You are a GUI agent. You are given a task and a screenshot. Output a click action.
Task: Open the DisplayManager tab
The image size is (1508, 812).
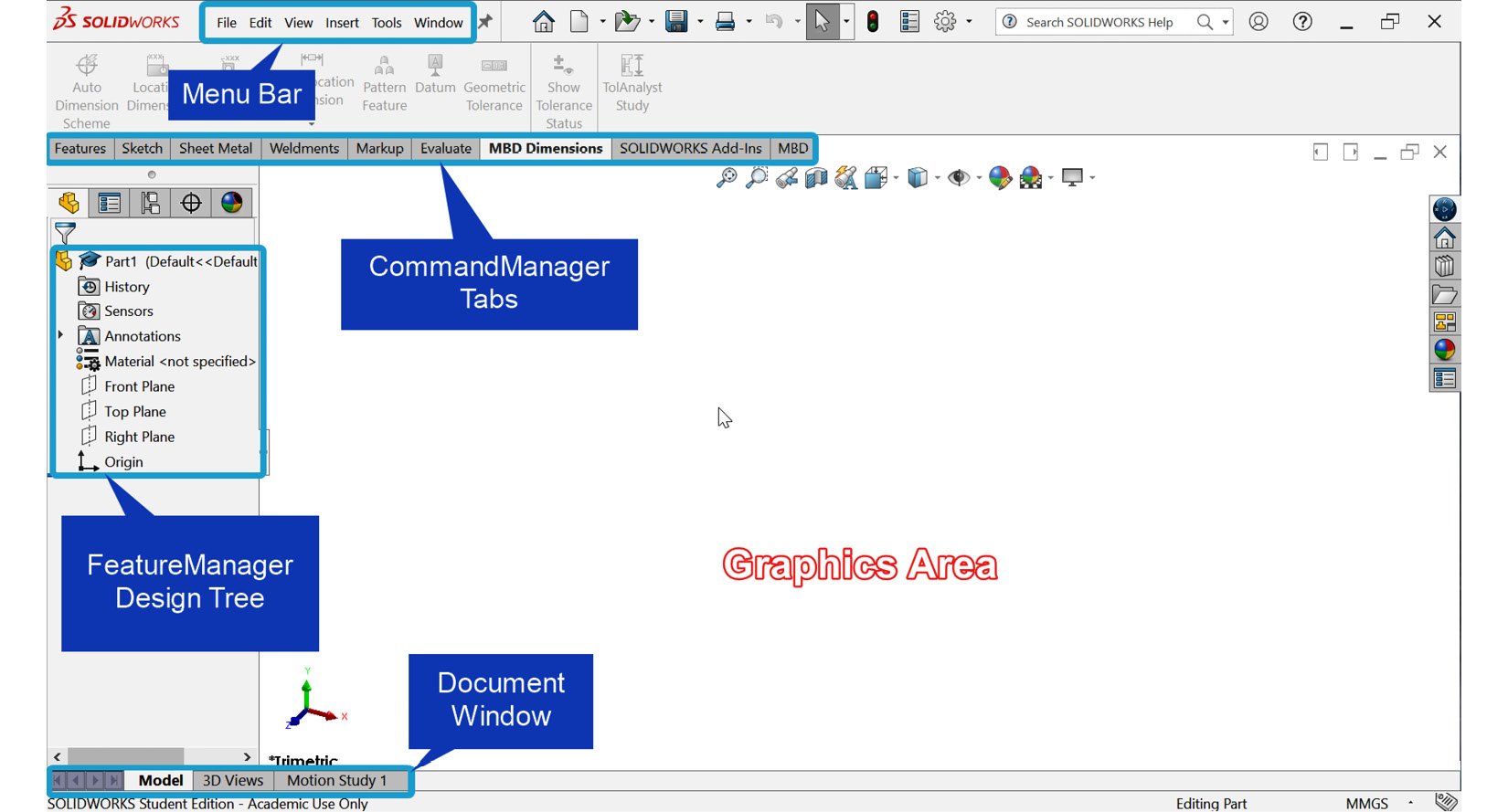pyautogui.click(x=232, y=203)
